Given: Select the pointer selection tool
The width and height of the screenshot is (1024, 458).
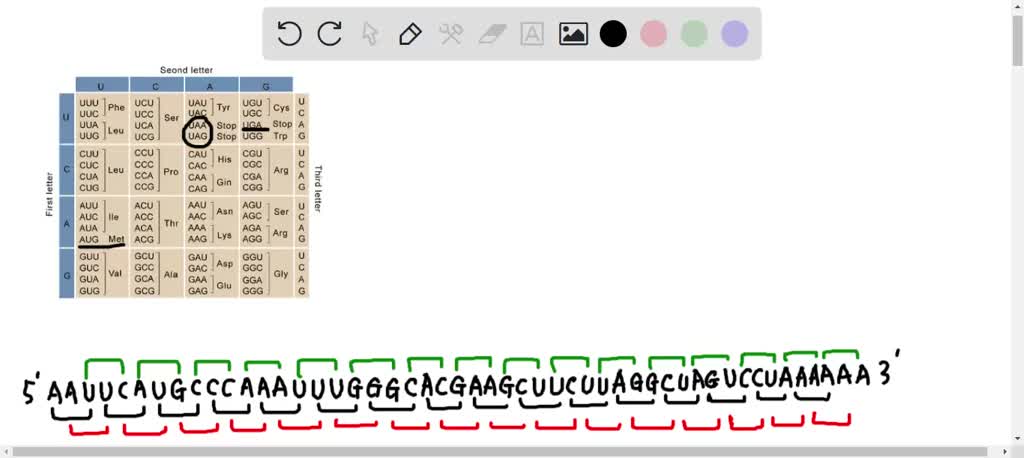Looking at the screenshot, I should 370,34.
